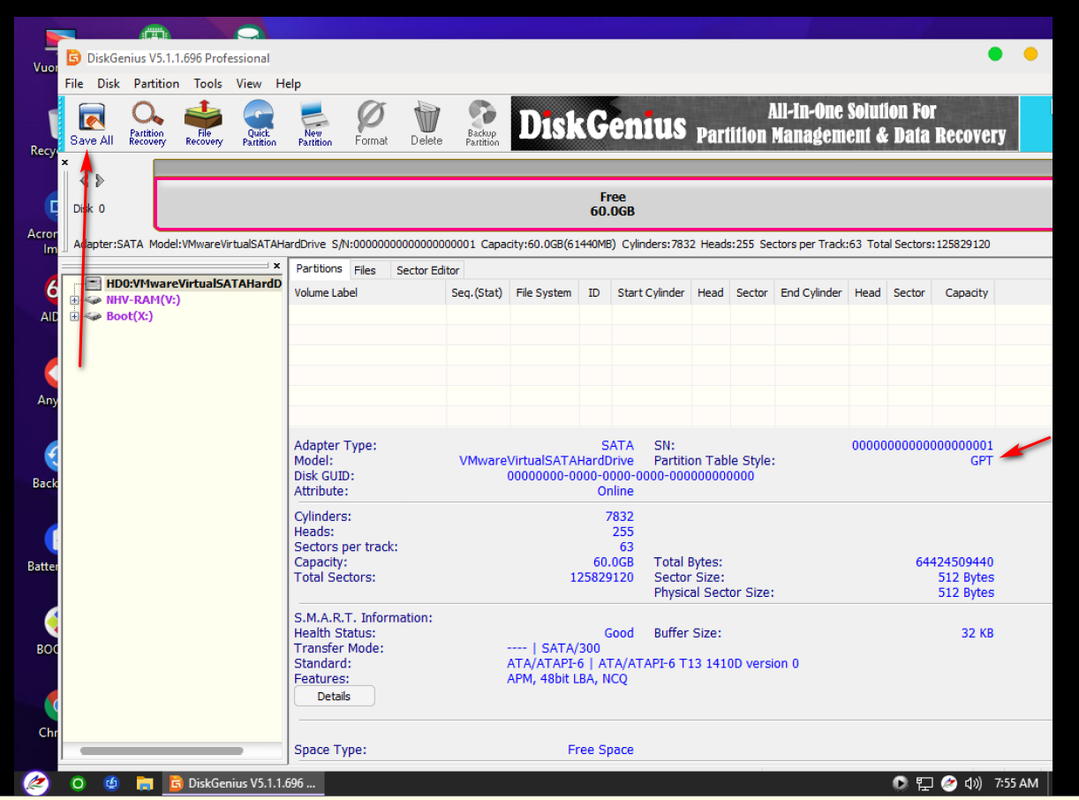
Task: Click the Total Bytes value 64424509440
Action: [x=954, y=562]
